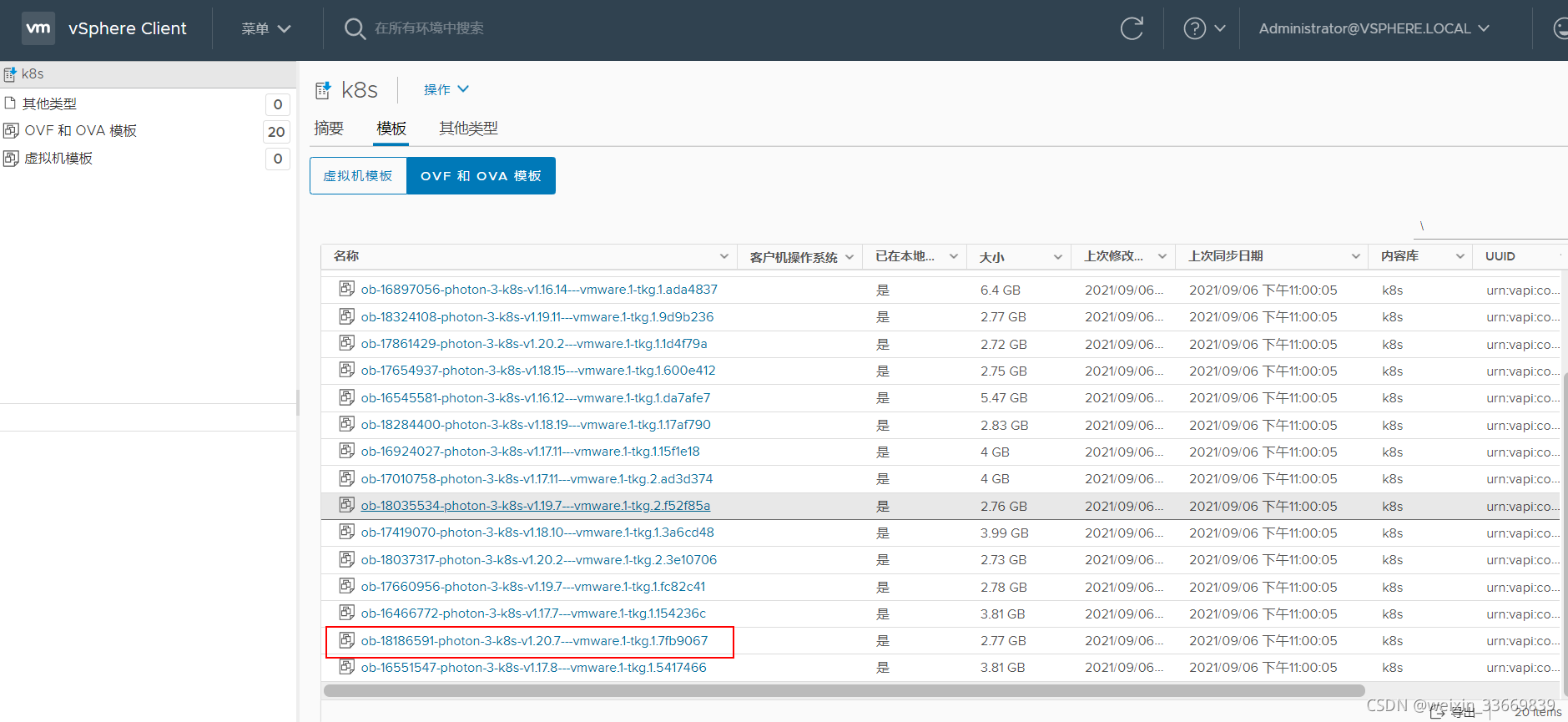
Task: Switch to the 其他类型 tab
Action: point(468,129)
